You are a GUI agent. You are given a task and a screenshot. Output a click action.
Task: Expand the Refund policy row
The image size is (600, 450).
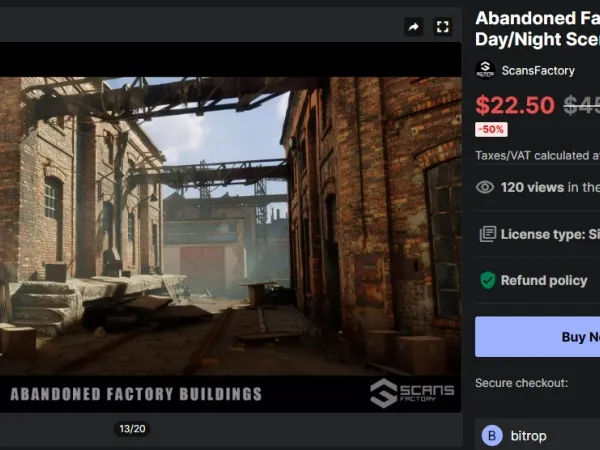[x=537, y=280]
